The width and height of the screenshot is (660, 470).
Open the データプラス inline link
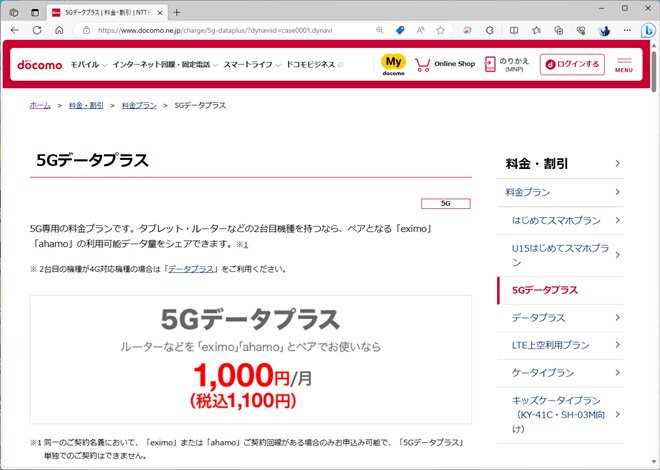point(192,269)
